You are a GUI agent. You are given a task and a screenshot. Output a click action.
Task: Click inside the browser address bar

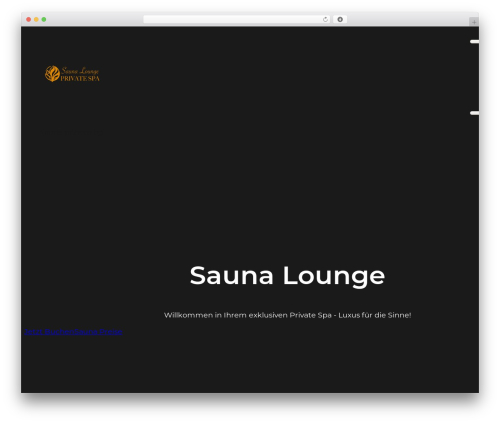coord(237,20)
